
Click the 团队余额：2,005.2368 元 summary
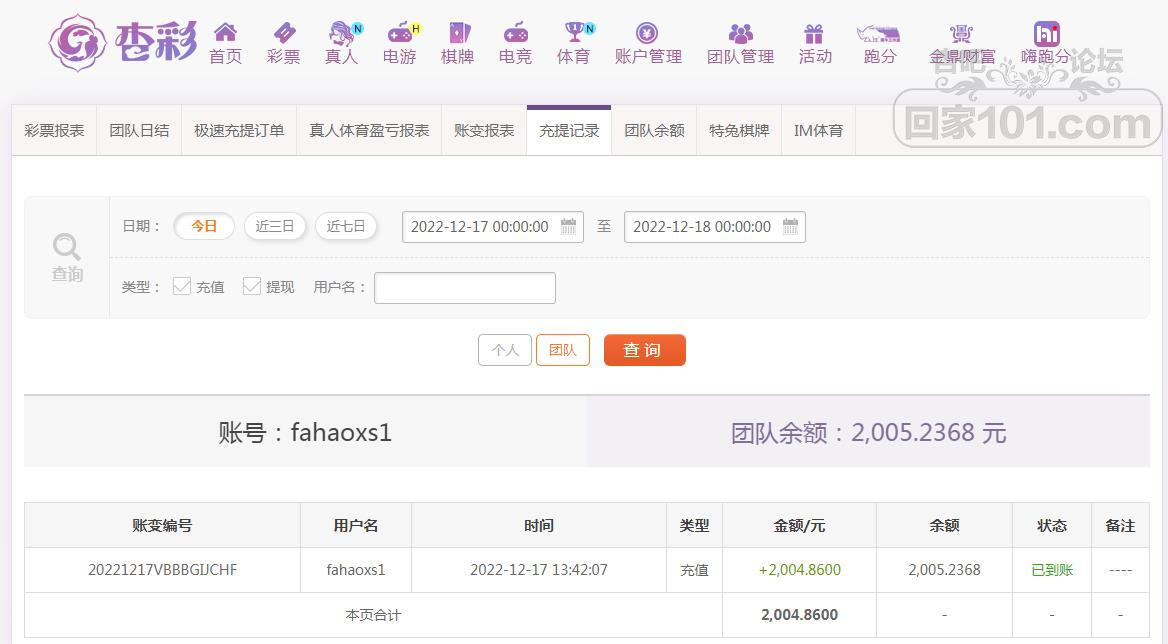point(869,432)
